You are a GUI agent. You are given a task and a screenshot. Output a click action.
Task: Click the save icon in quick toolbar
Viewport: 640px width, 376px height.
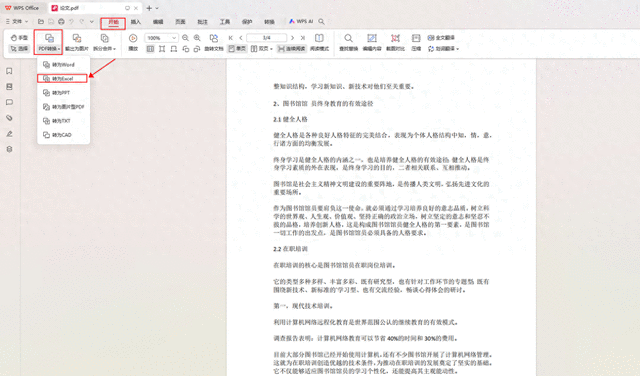click(51, 22)
